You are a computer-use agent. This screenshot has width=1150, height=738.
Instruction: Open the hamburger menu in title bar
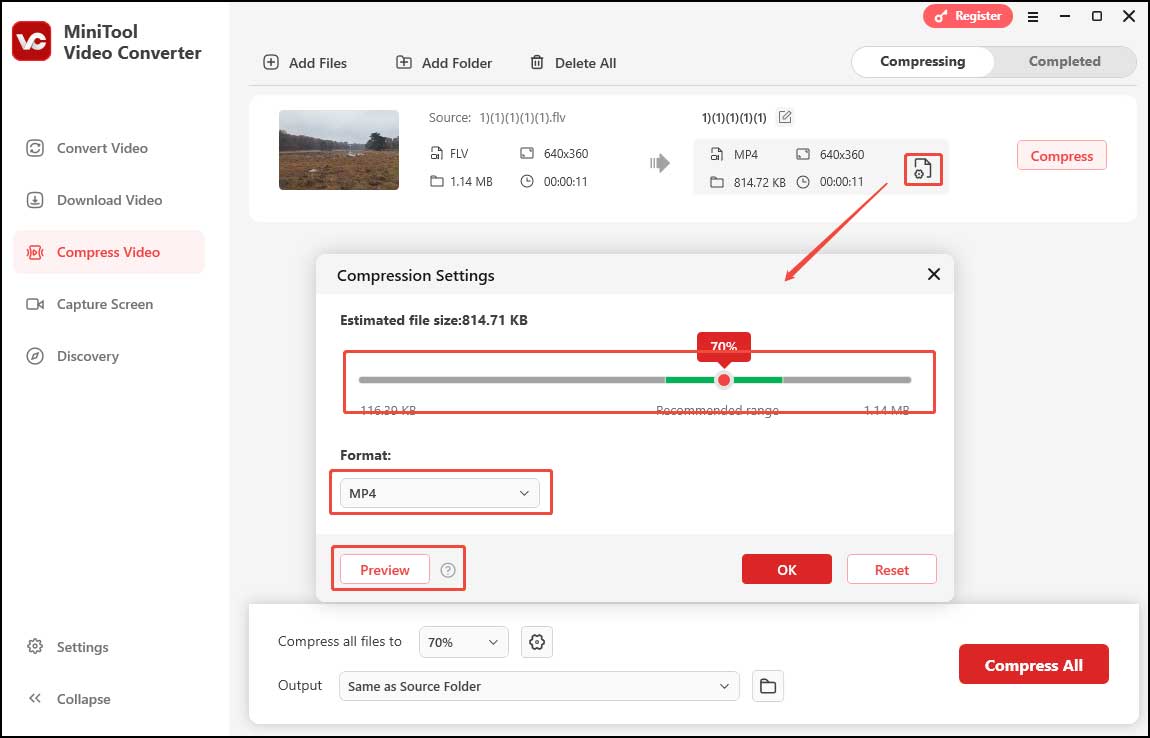point(1033,16)
